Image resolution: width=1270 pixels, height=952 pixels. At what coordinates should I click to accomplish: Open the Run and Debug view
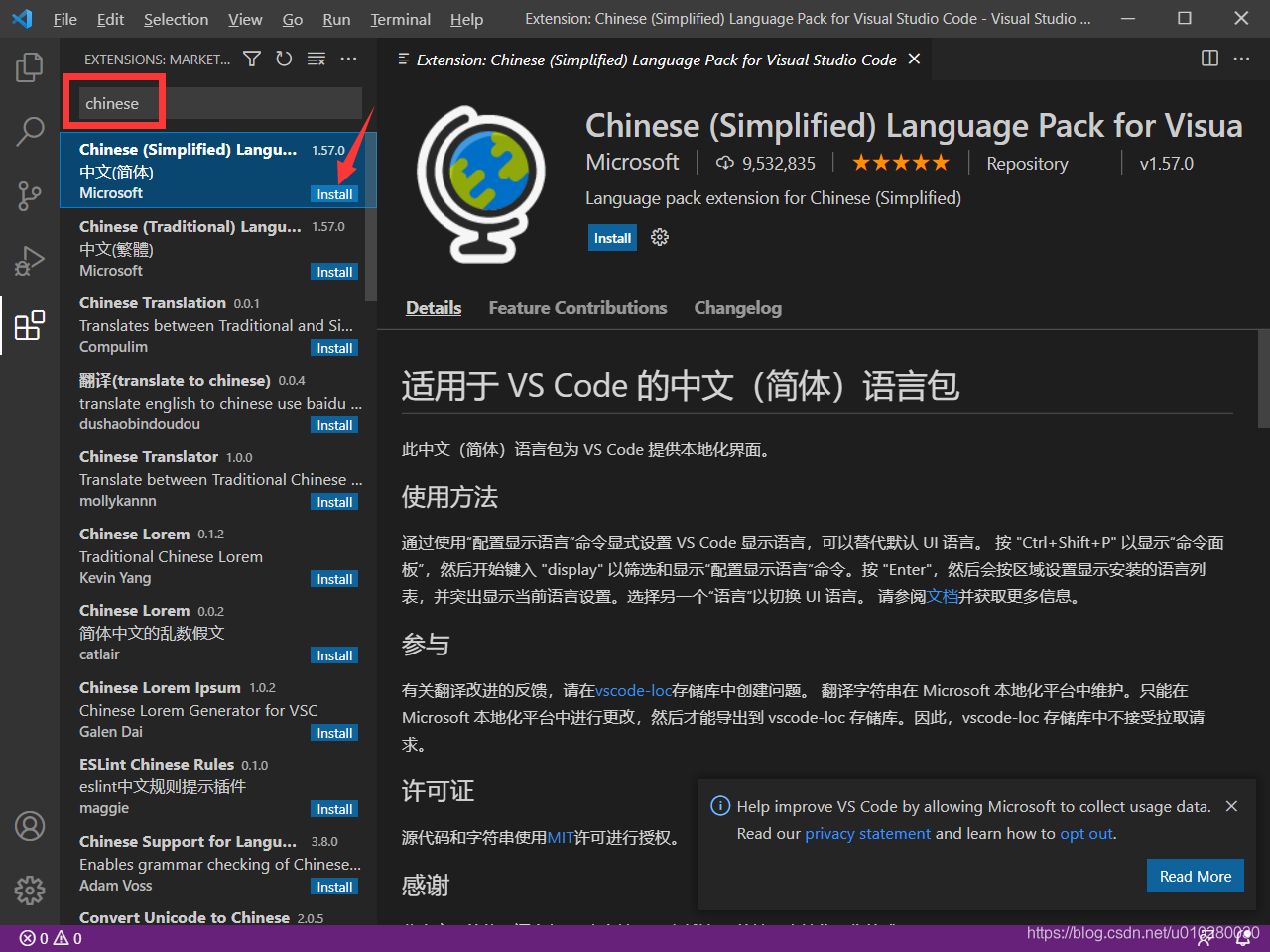click(30, 260)
